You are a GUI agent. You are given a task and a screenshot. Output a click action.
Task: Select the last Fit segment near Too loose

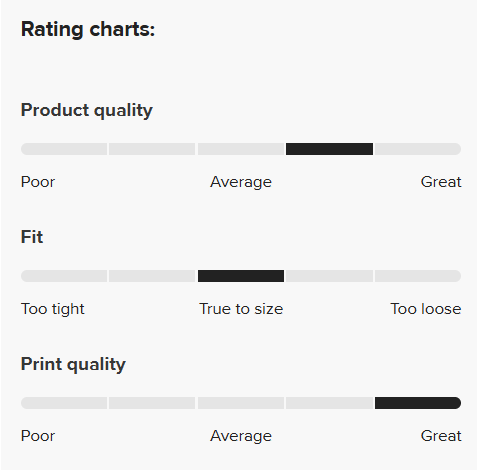coord(418,276)
